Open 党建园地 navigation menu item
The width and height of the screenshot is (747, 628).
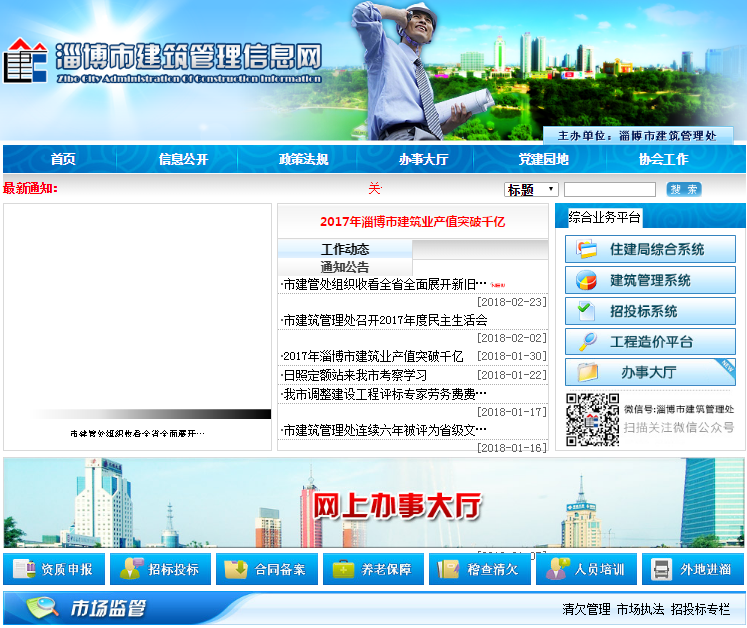(543, 159)
